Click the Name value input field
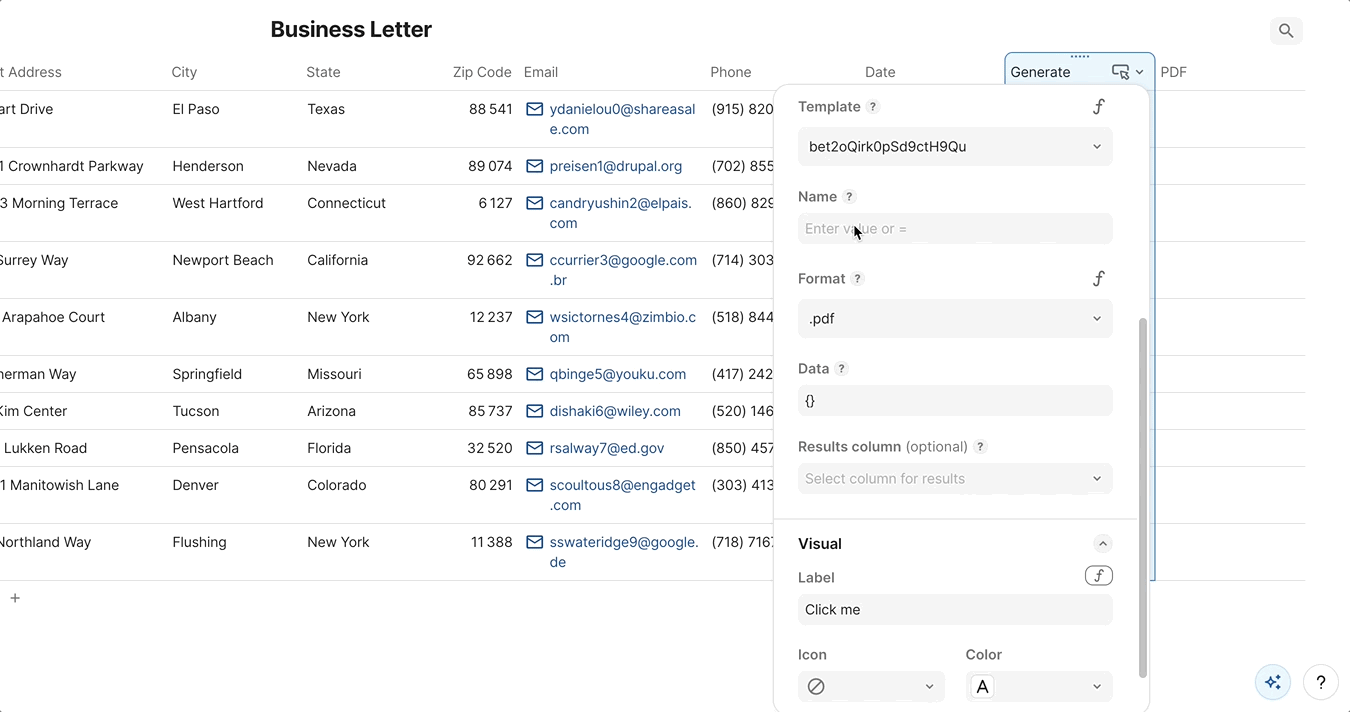 (955, 229)
